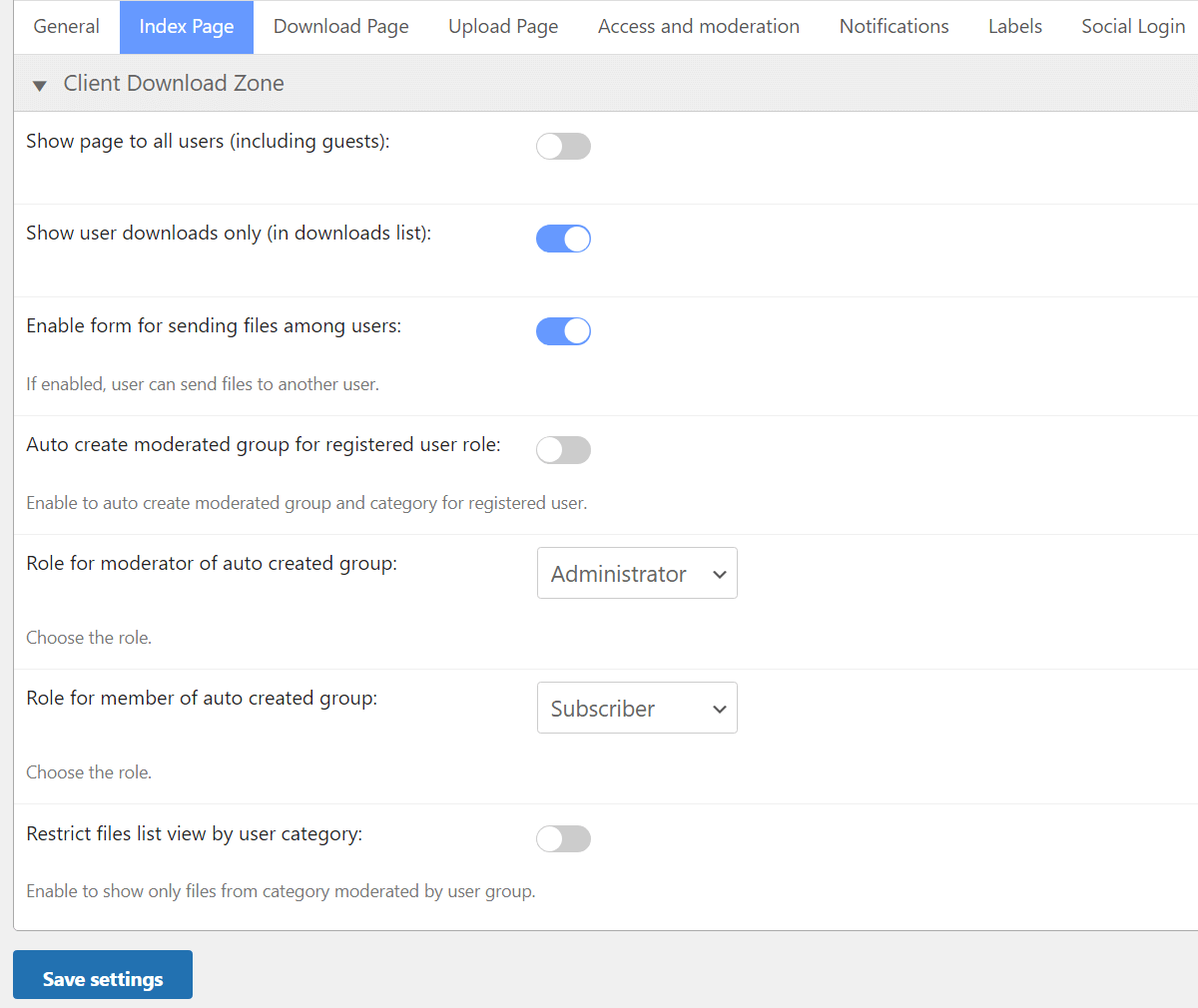The height and width of the screenshot is (1008, 1198).
Task: Open the Labels tab
Action: pos(1015,27)
